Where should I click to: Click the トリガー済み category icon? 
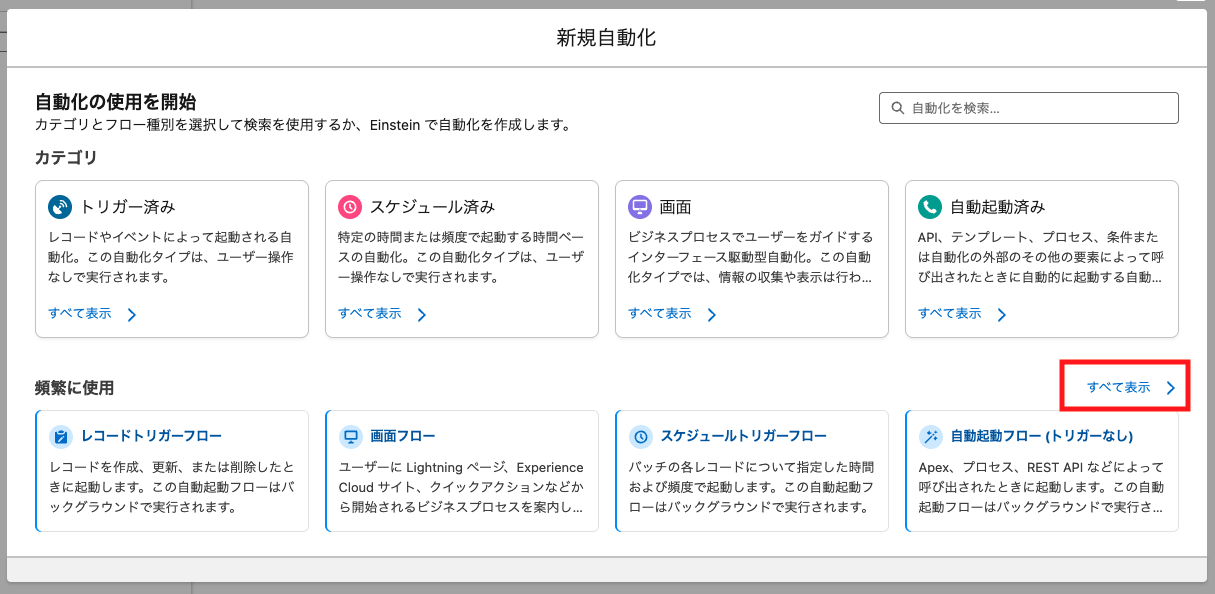61,207
